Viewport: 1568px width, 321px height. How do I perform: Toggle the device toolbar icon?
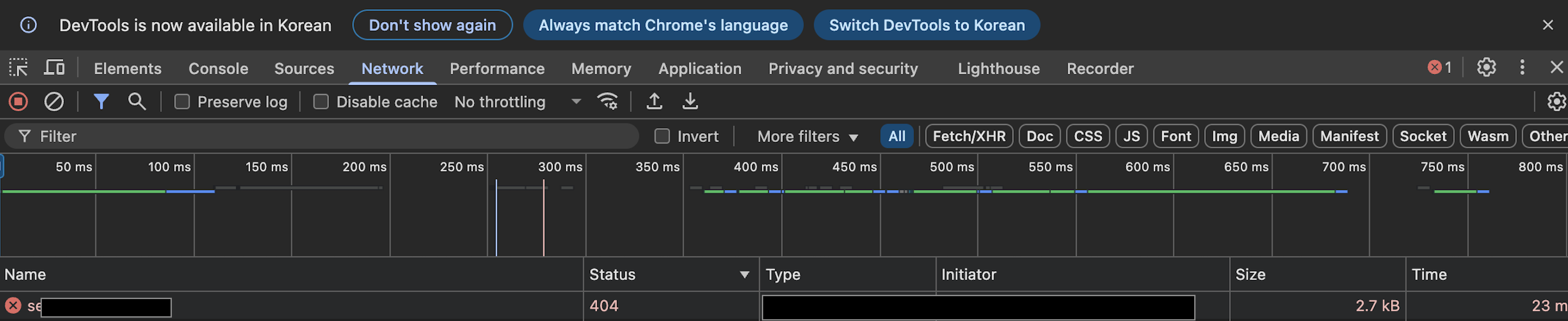coord(54,67)
